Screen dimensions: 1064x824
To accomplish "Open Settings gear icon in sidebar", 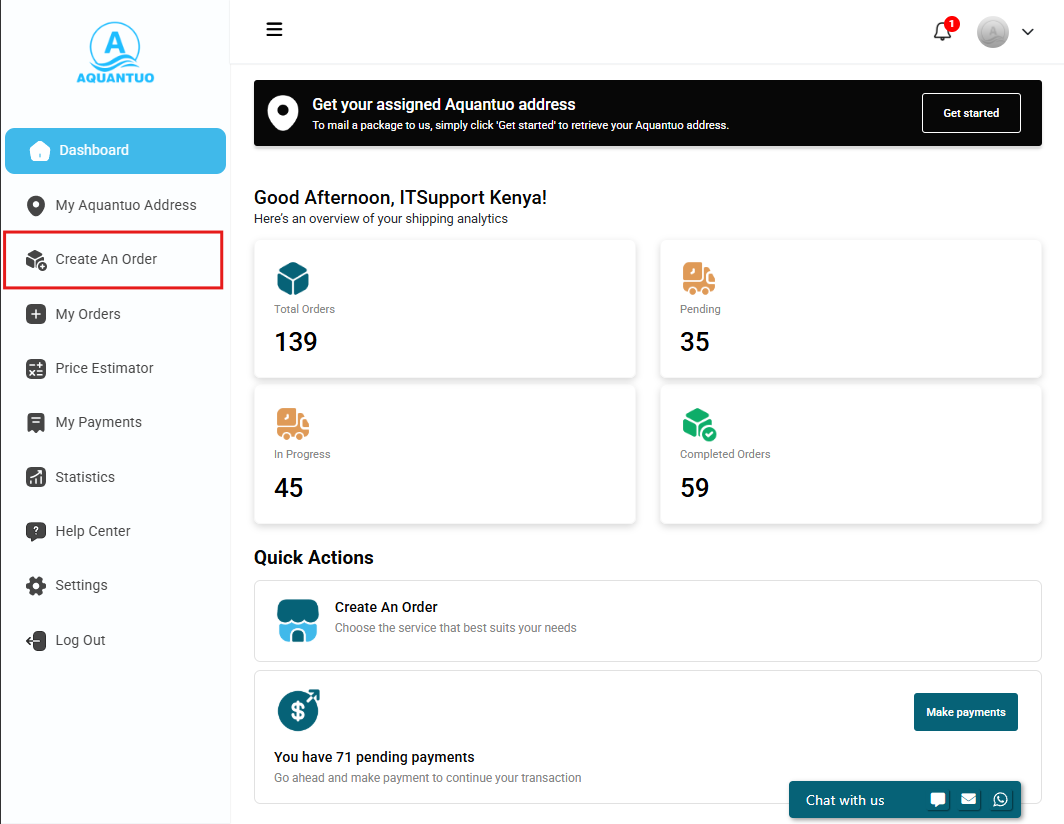I will [36, 586].
